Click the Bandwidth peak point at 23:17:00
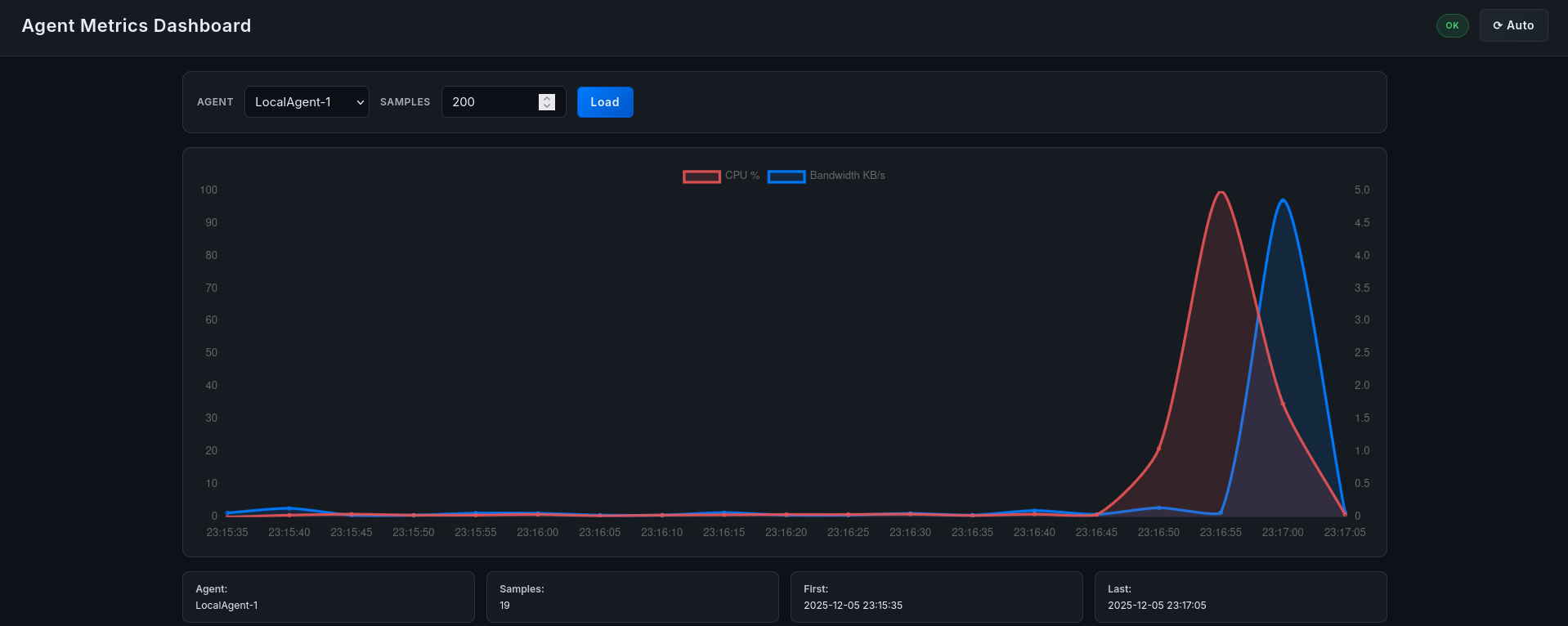Screen dimensions: 1568x626 (1283, 200)
